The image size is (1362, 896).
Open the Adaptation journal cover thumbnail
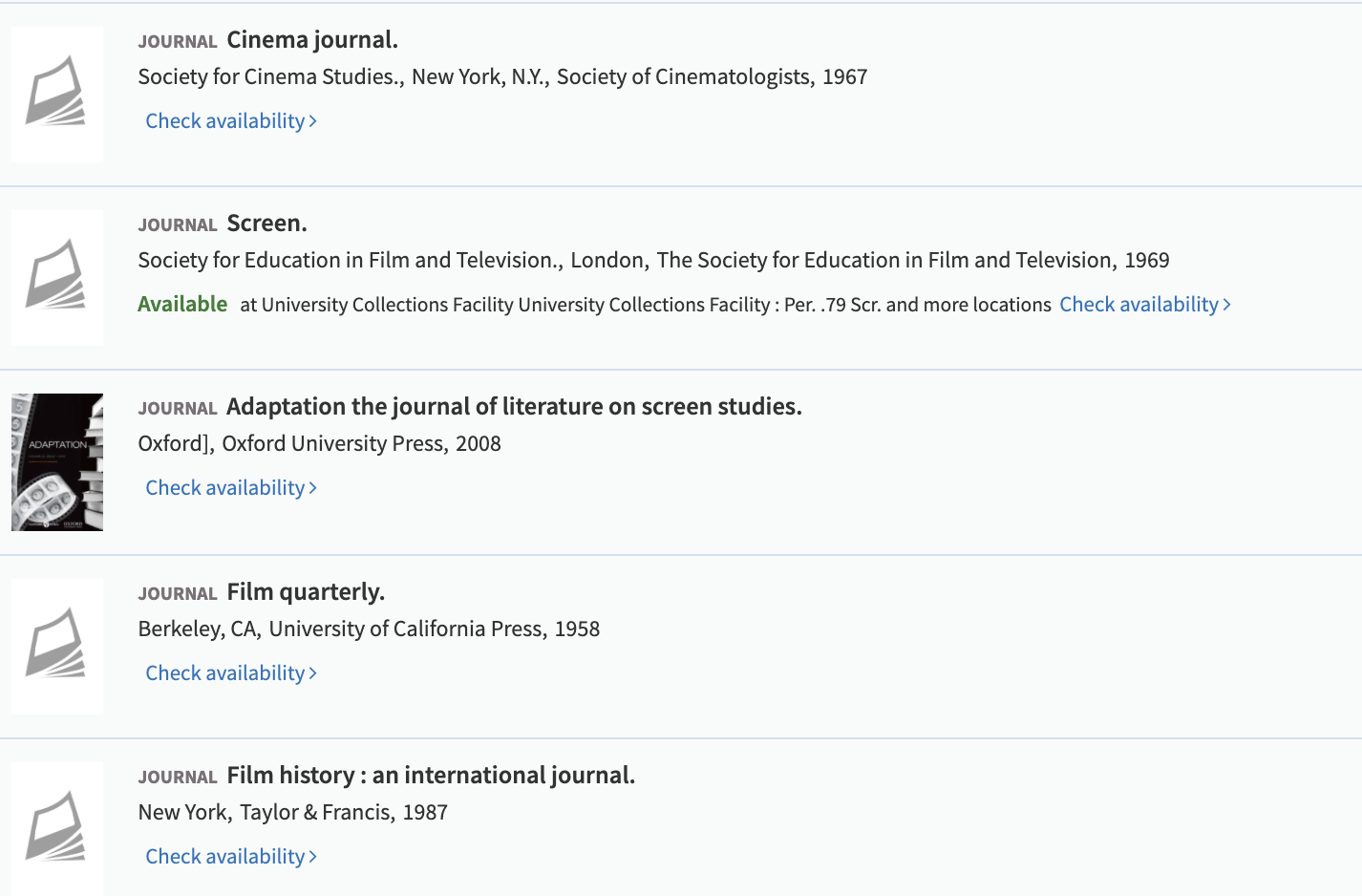57,462
